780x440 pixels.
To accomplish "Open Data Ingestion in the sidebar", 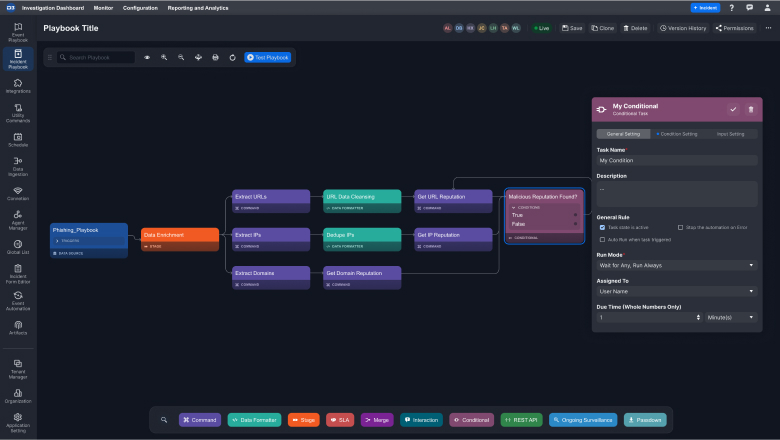I will pos(18,164).
